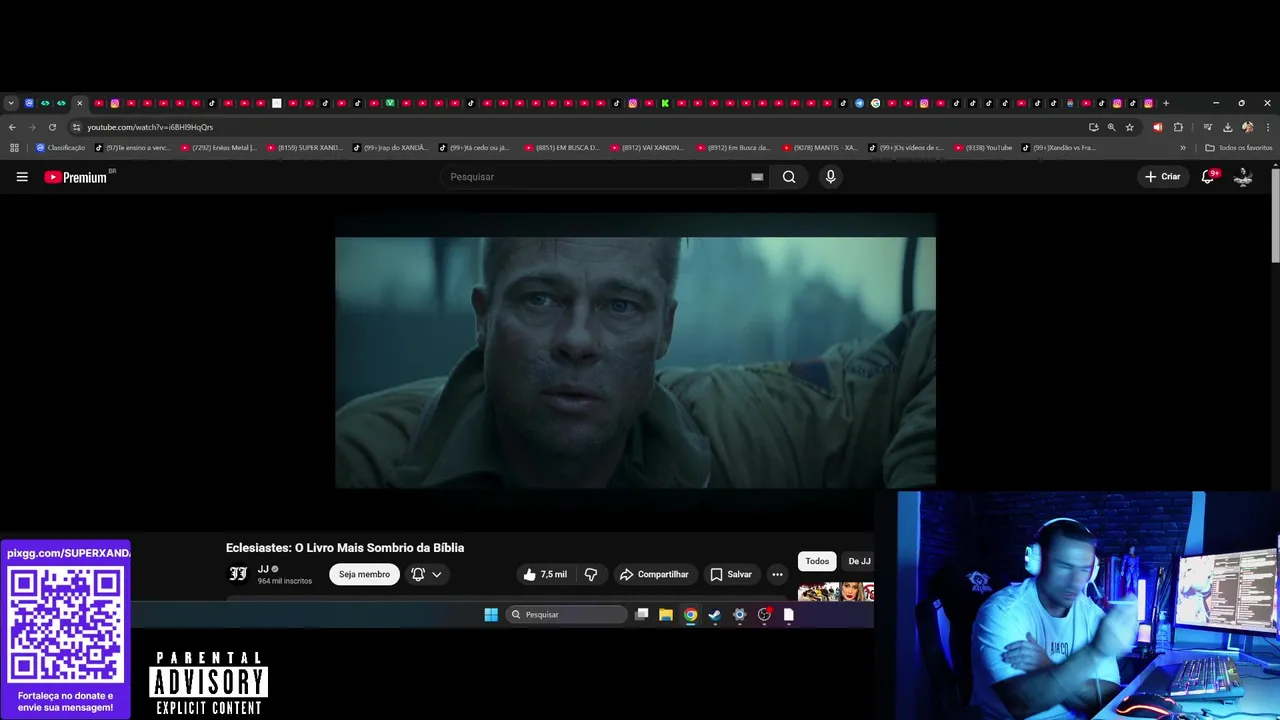The image size is (1280, 720).
Task: Open Chrome downloads icon
Action: click(x=1227, y=127)
